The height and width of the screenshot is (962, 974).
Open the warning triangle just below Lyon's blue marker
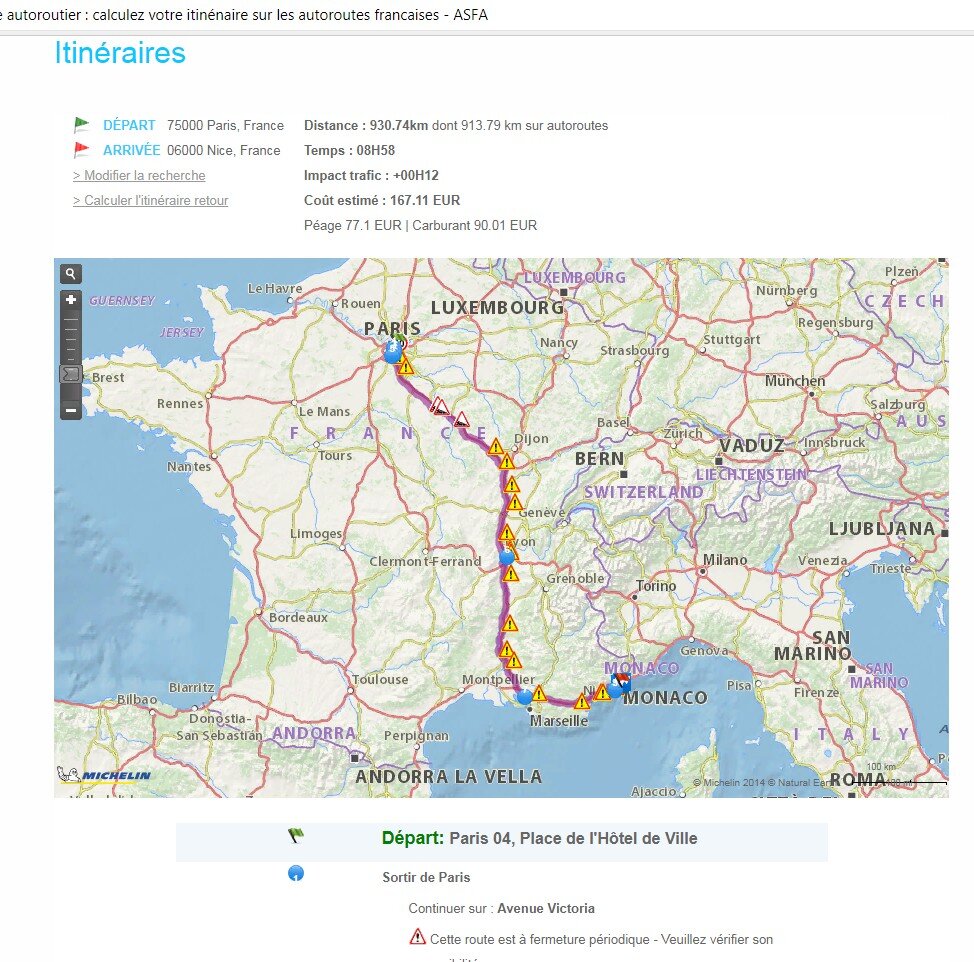[511, 574]
